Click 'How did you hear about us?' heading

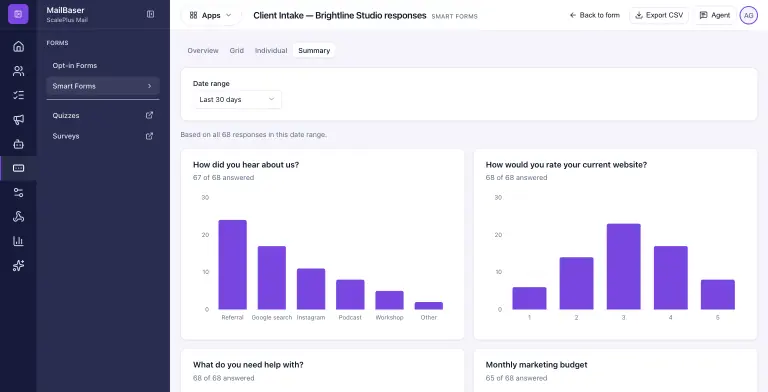tap(246, 165)
